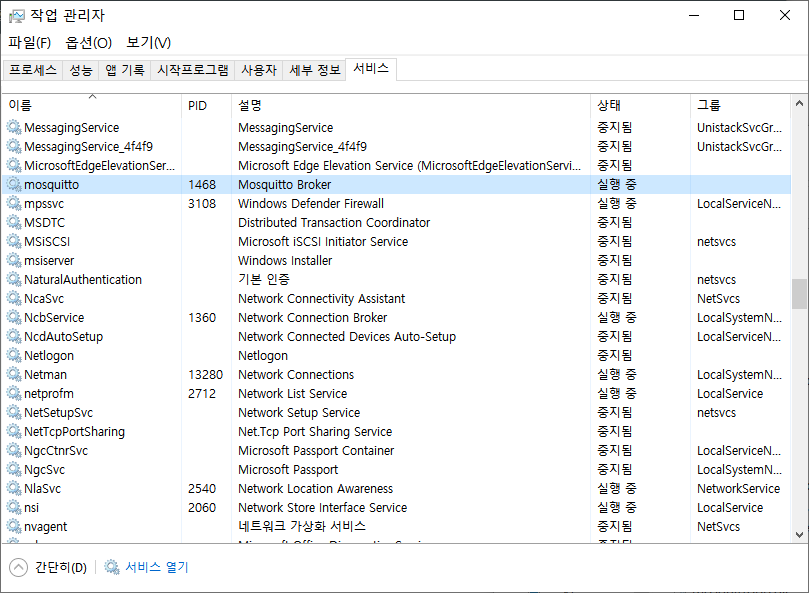Click the gear icon beside Netlogon
The image size is (809, 593).
(x=14, y=355)
